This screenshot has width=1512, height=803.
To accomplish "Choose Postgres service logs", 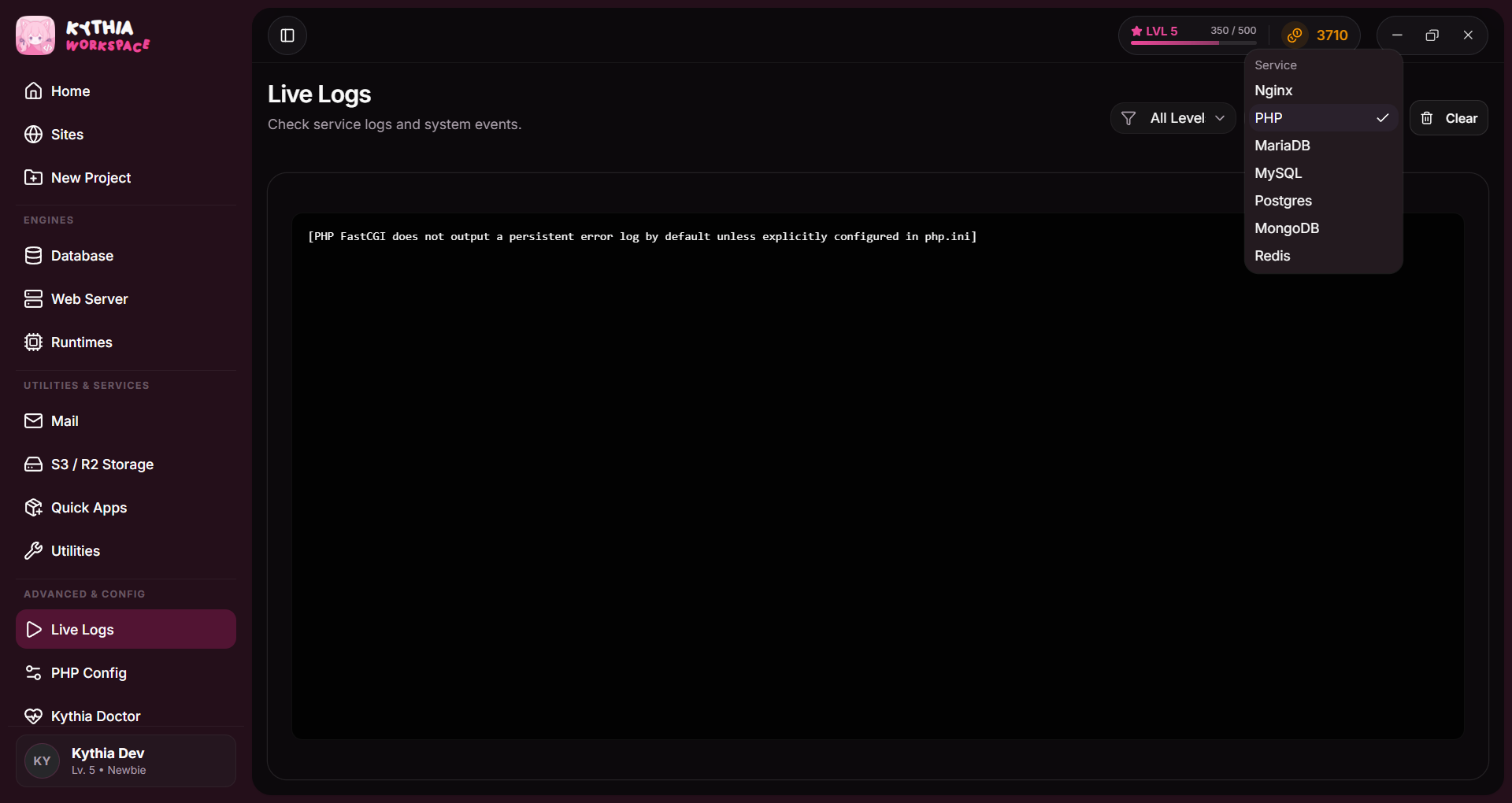I will pyautogui.click(x=1323, y=201).
